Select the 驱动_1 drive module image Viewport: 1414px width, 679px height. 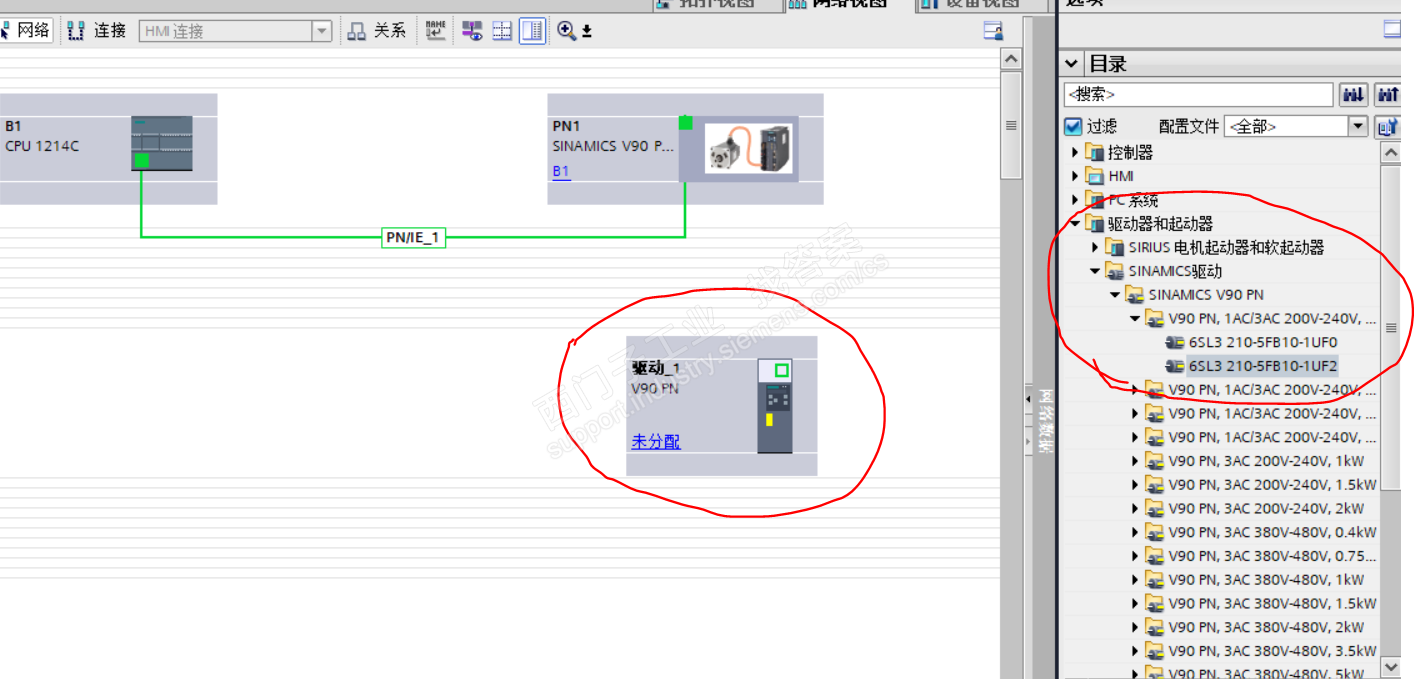774,405
